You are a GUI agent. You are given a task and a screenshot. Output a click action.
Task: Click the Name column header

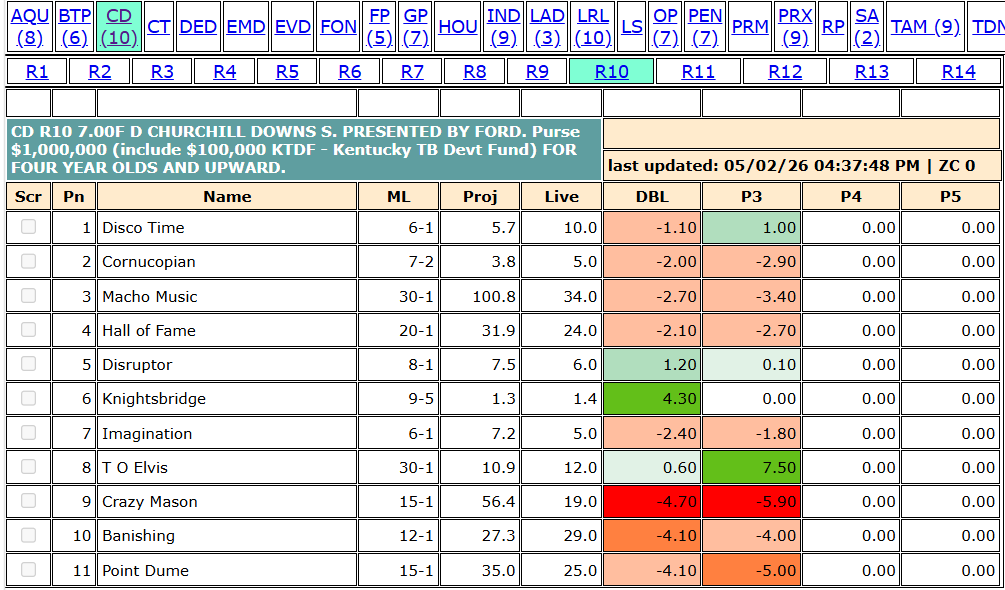[227, 196]
